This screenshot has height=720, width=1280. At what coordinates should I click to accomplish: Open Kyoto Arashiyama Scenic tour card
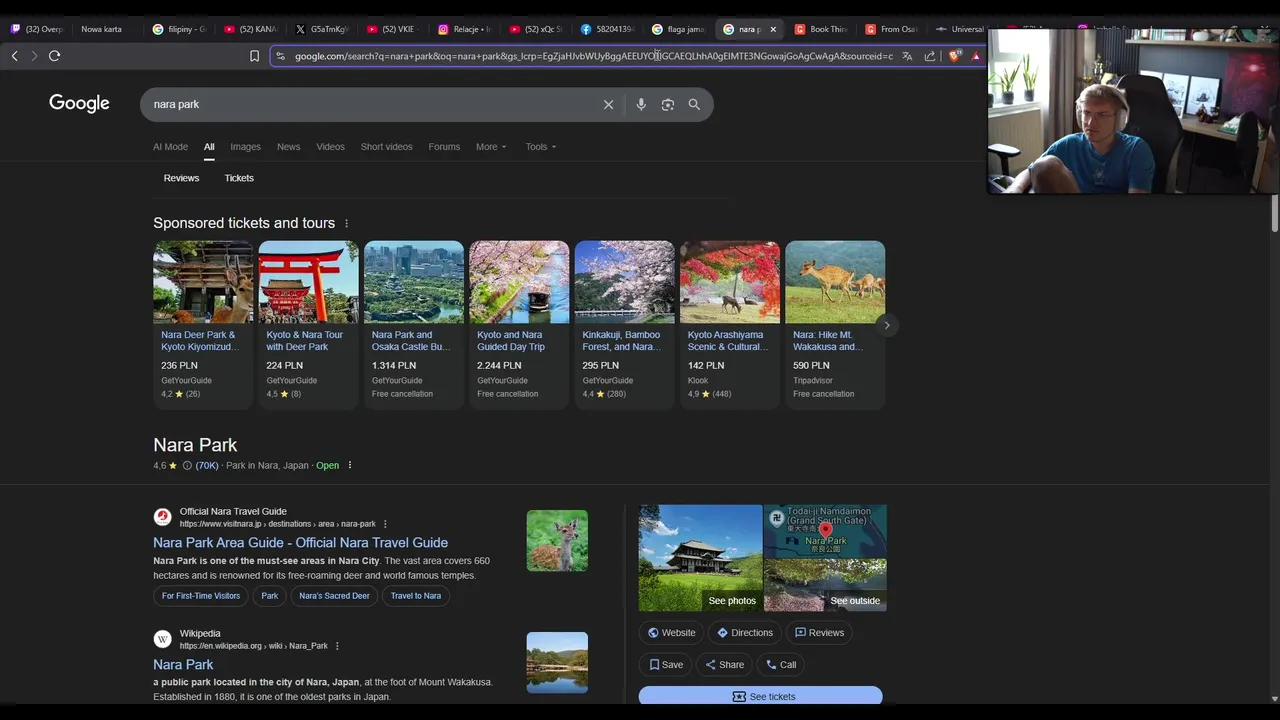(x=730, y=324)
